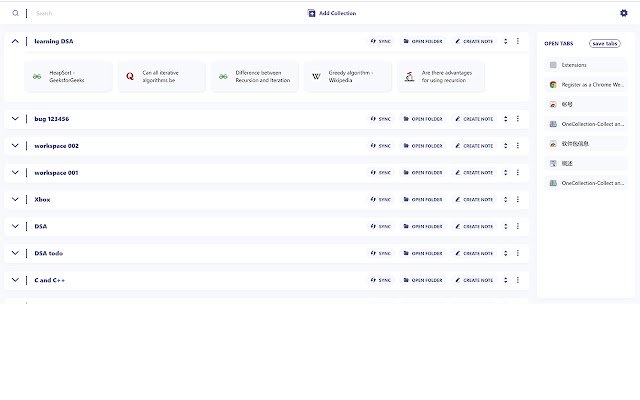The image size is (640, 400).
Task: Create note in DSA todo
Action: click(474, 253)
